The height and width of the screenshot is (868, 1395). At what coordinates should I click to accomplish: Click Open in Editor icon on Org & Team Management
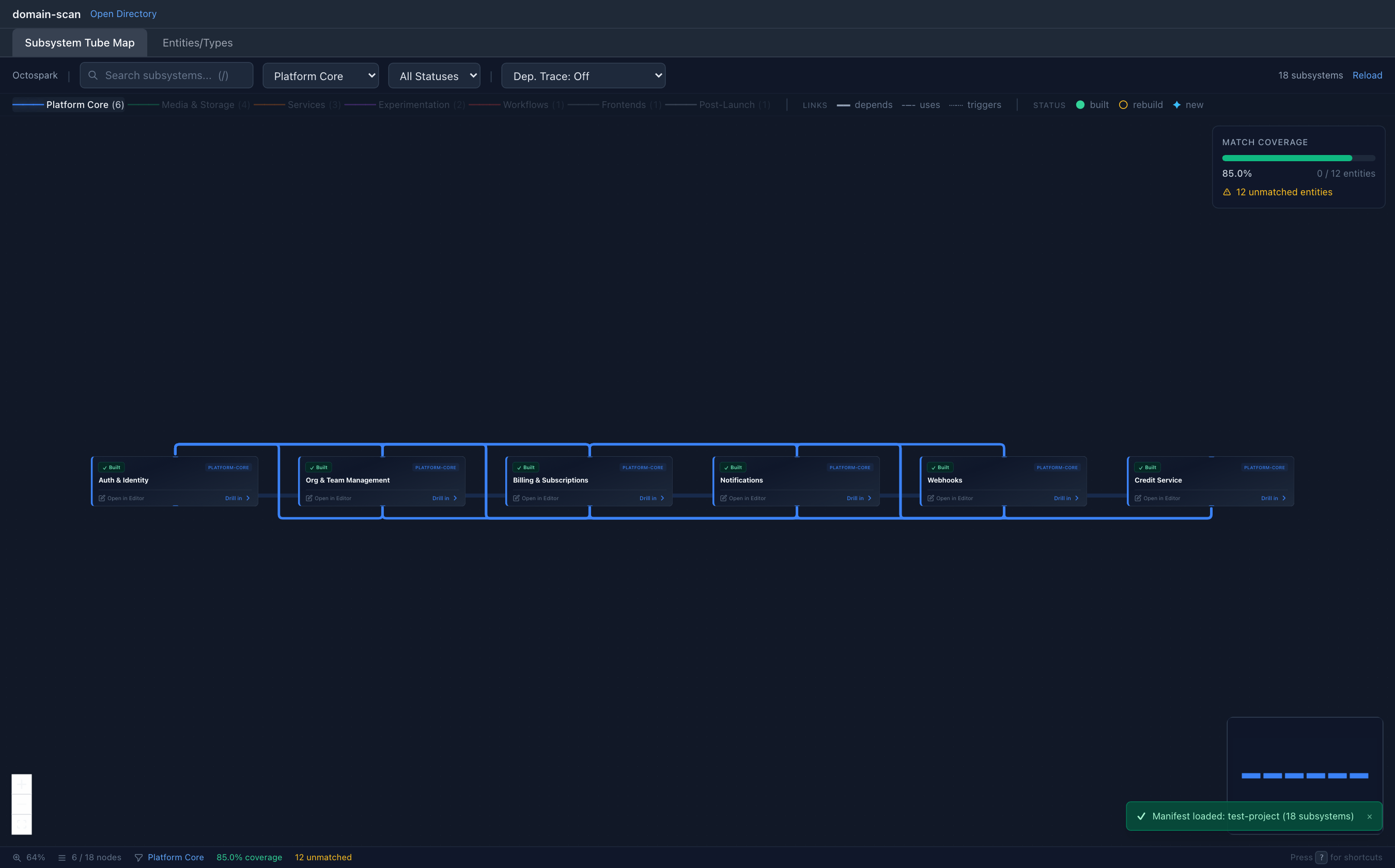pyautogui.click(x=309, y=498)
